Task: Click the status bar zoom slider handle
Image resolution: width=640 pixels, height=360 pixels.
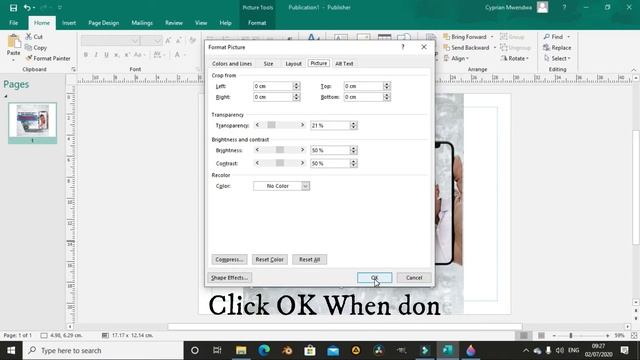Action: point(571,336)
